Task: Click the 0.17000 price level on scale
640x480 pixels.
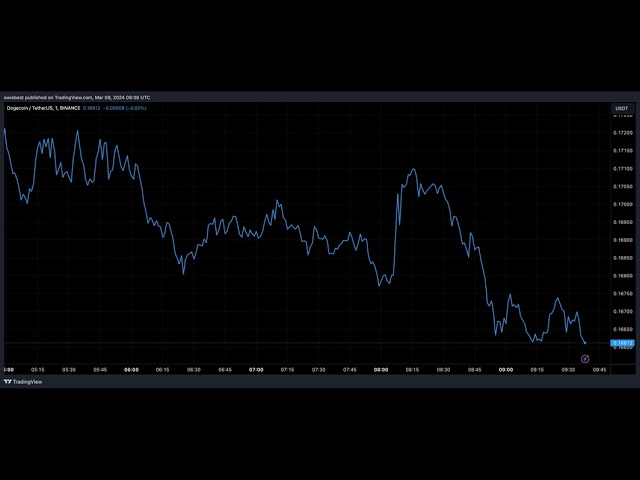Action: [622, 204]
